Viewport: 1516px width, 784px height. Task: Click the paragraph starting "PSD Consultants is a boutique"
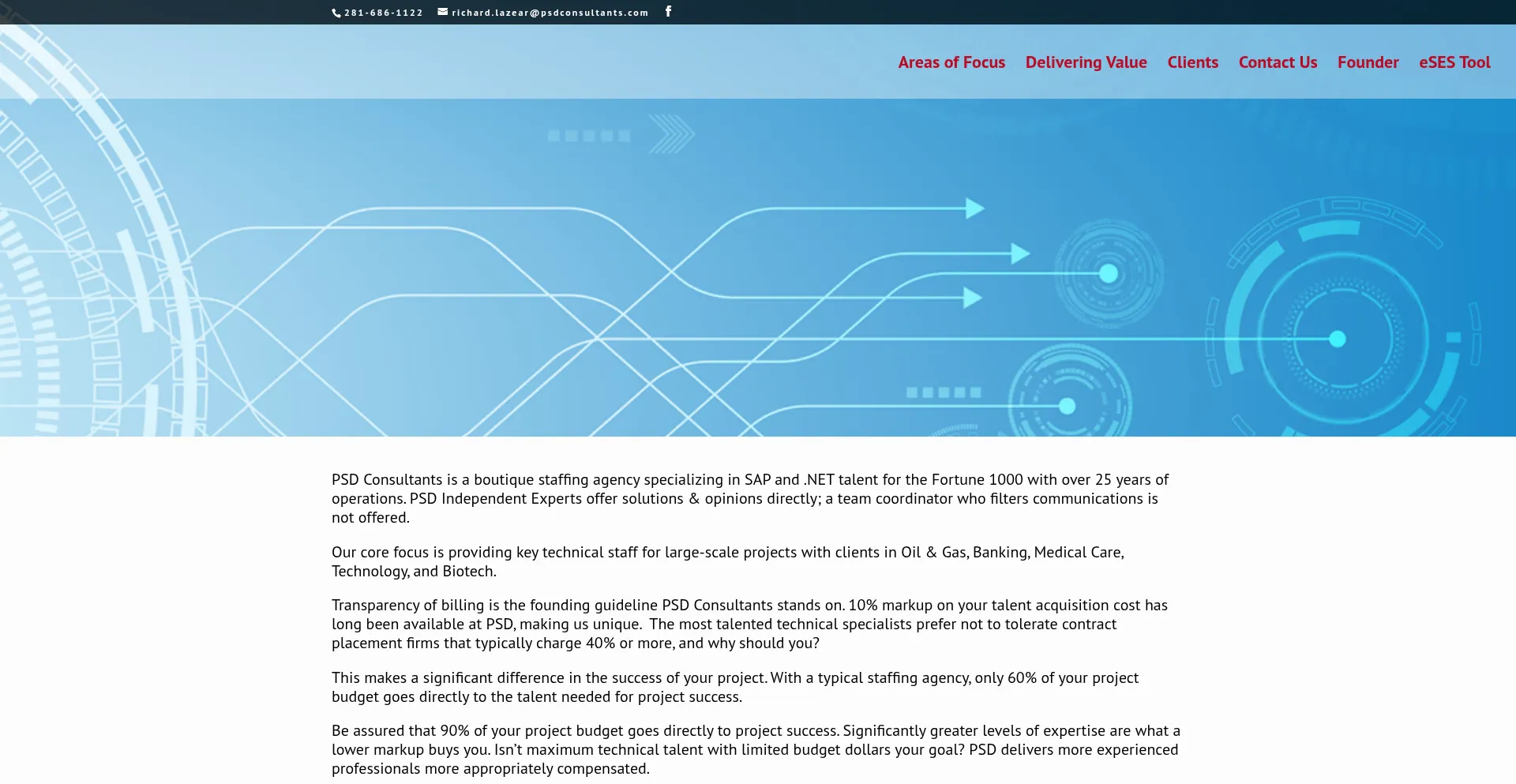pos(750,498)
